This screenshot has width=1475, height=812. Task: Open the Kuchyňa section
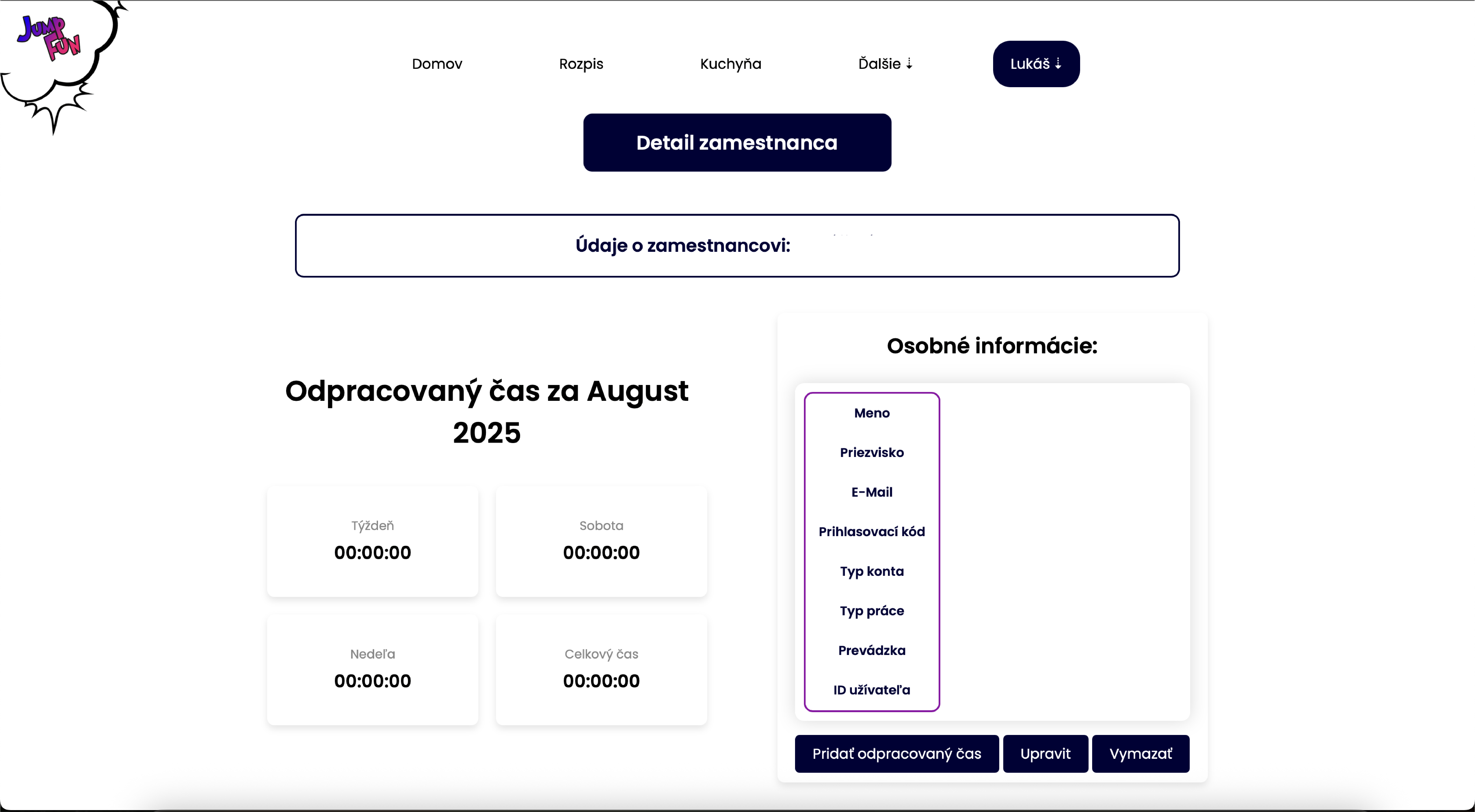point(731,64)
